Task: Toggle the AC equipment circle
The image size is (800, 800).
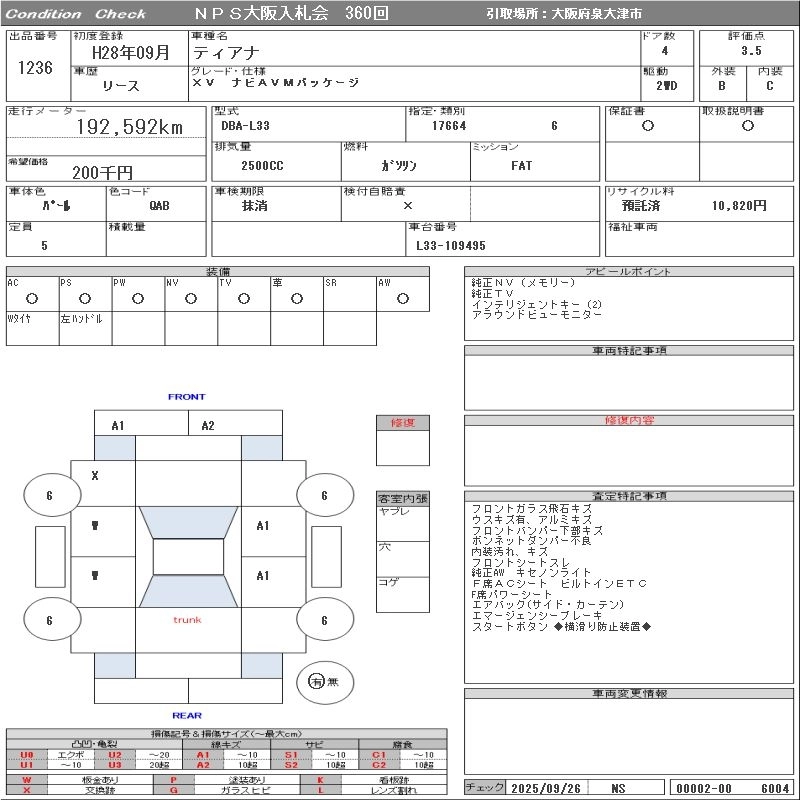Action: [32, 298]
